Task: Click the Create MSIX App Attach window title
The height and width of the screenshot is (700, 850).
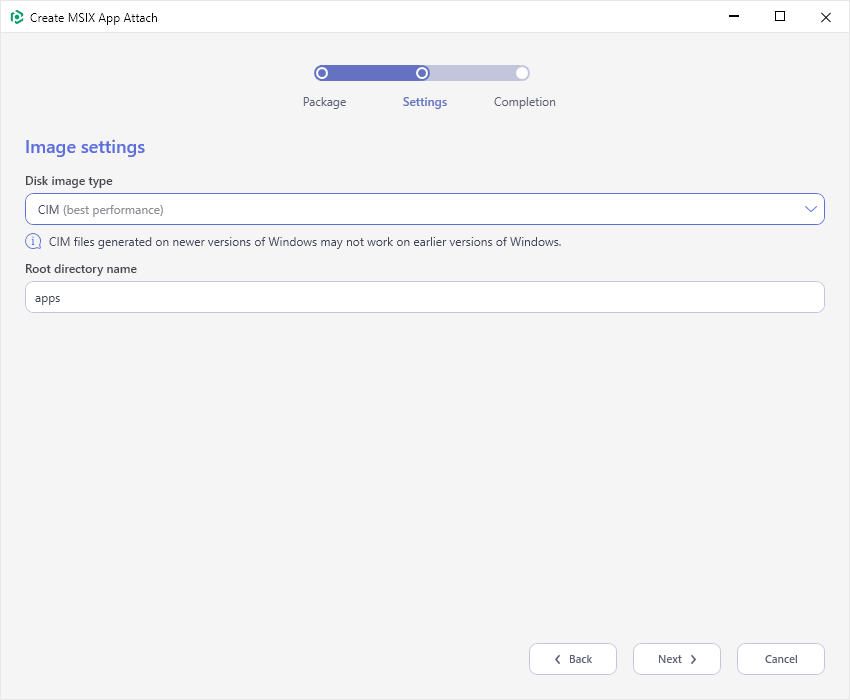Action: tap(94, 18)
